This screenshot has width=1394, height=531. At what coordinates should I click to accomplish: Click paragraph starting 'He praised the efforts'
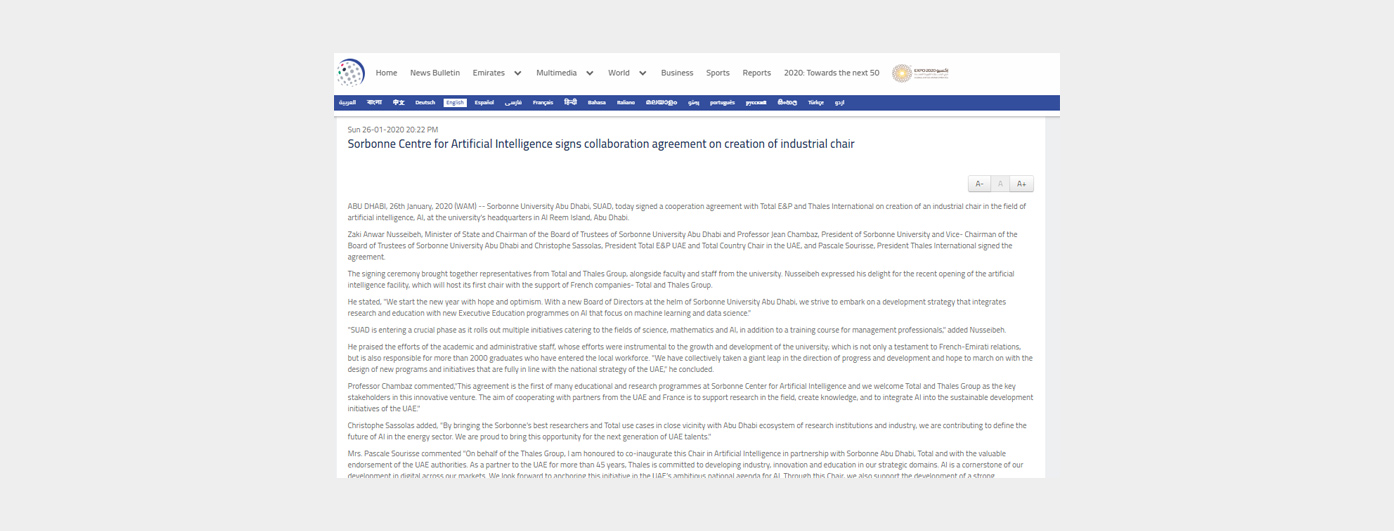point(690,357)
